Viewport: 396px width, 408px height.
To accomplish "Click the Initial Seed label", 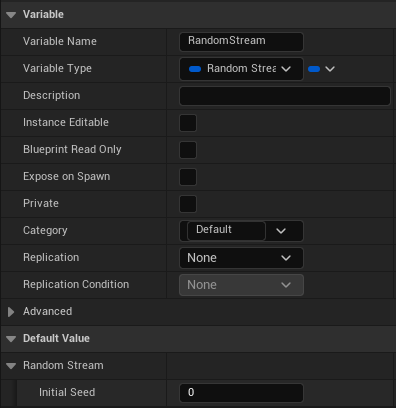I will (x=67, y=392).
